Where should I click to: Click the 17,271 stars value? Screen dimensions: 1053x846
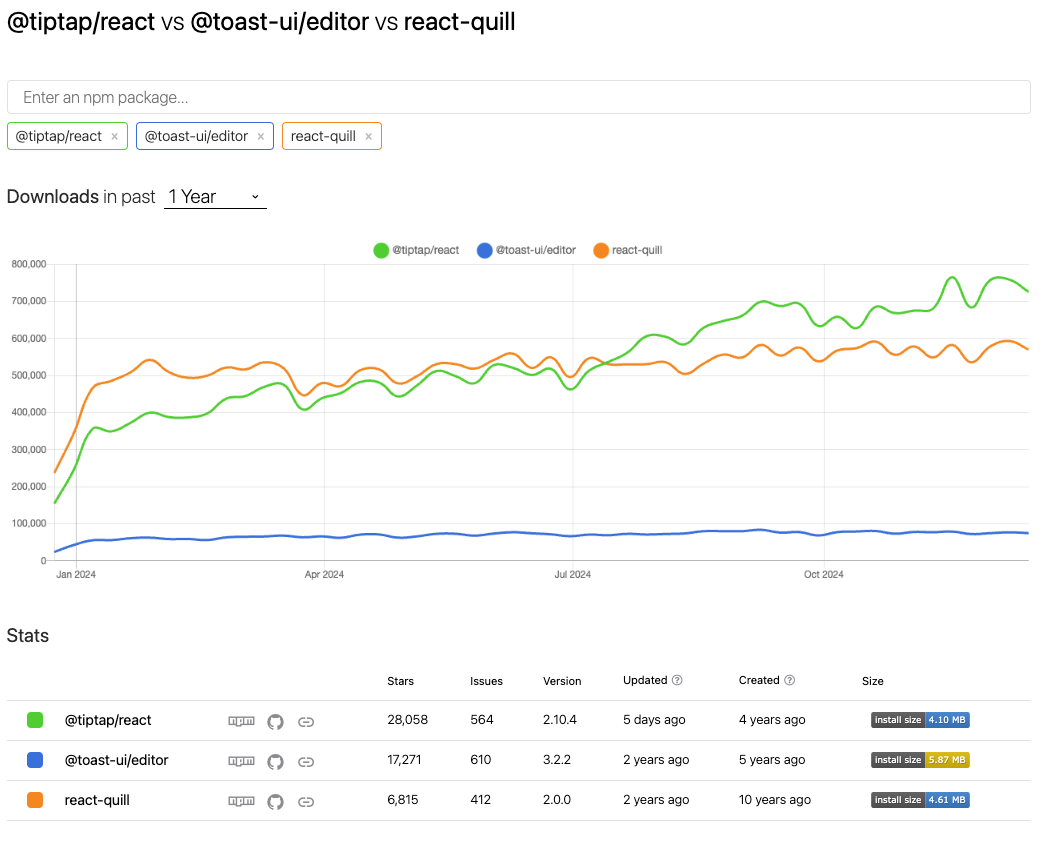404,759
